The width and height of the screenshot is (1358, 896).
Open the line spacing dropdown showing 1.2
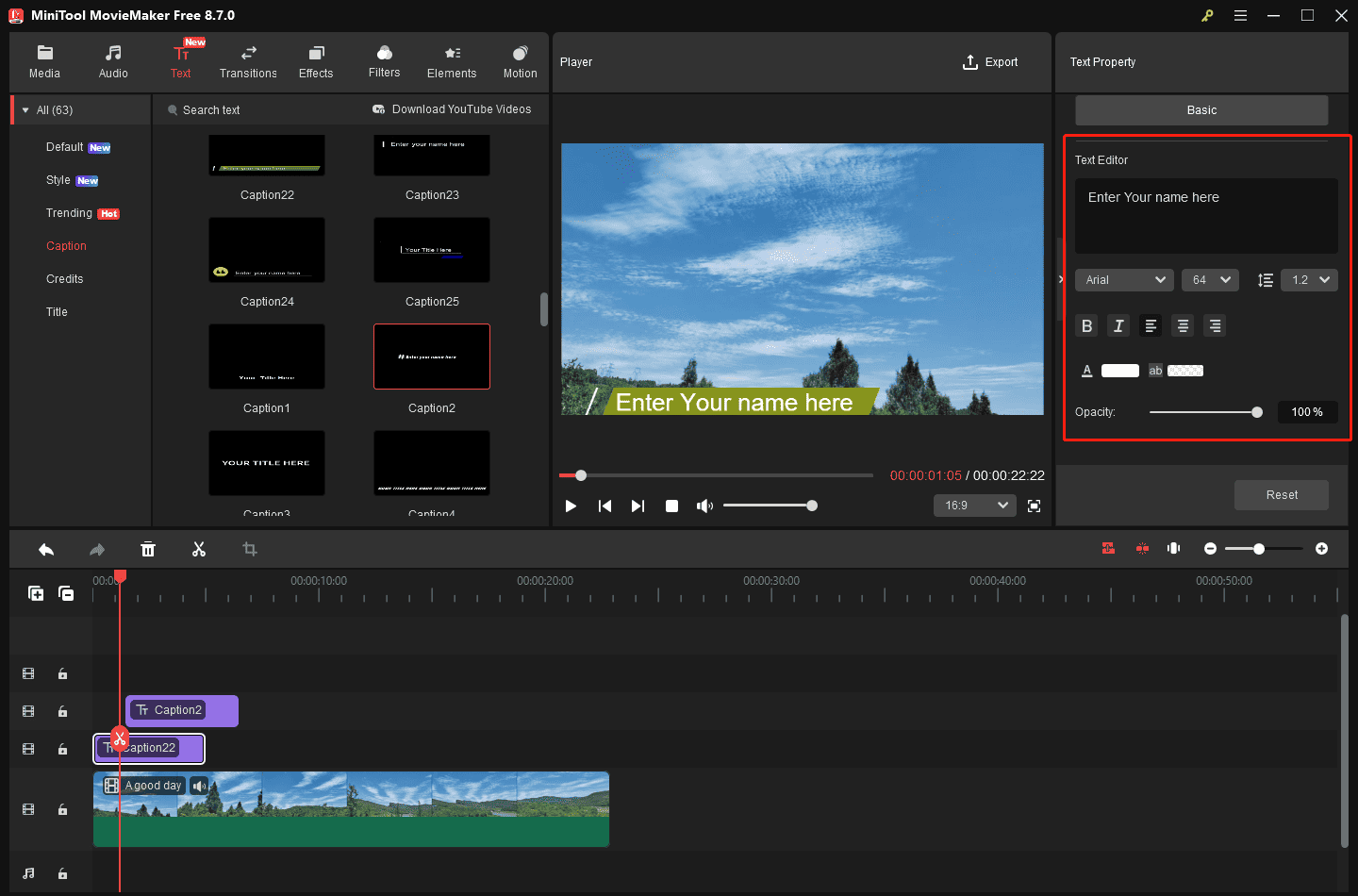[1309, 280]
